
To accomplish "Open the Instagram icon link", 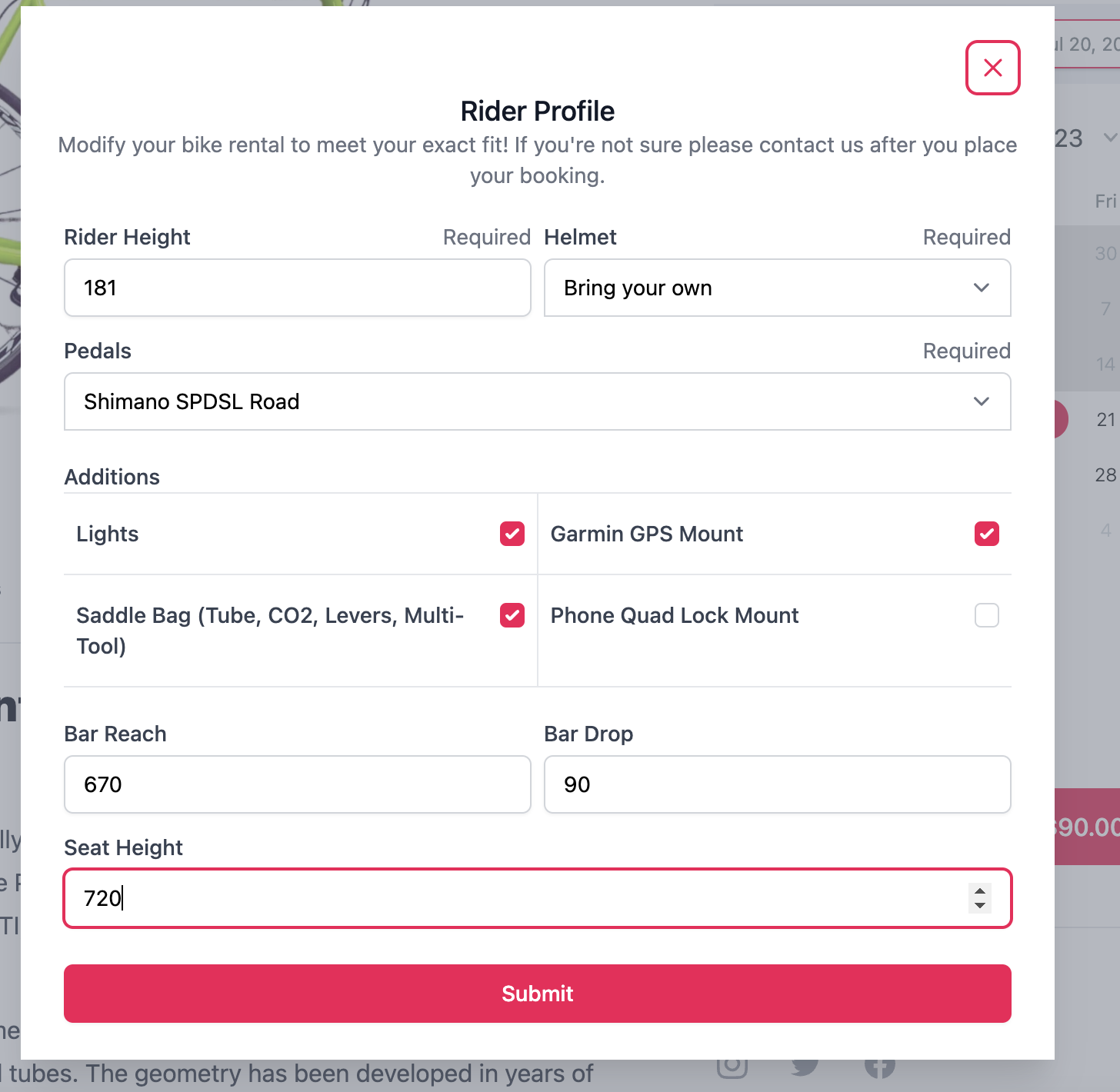I will click(732, 1070).
